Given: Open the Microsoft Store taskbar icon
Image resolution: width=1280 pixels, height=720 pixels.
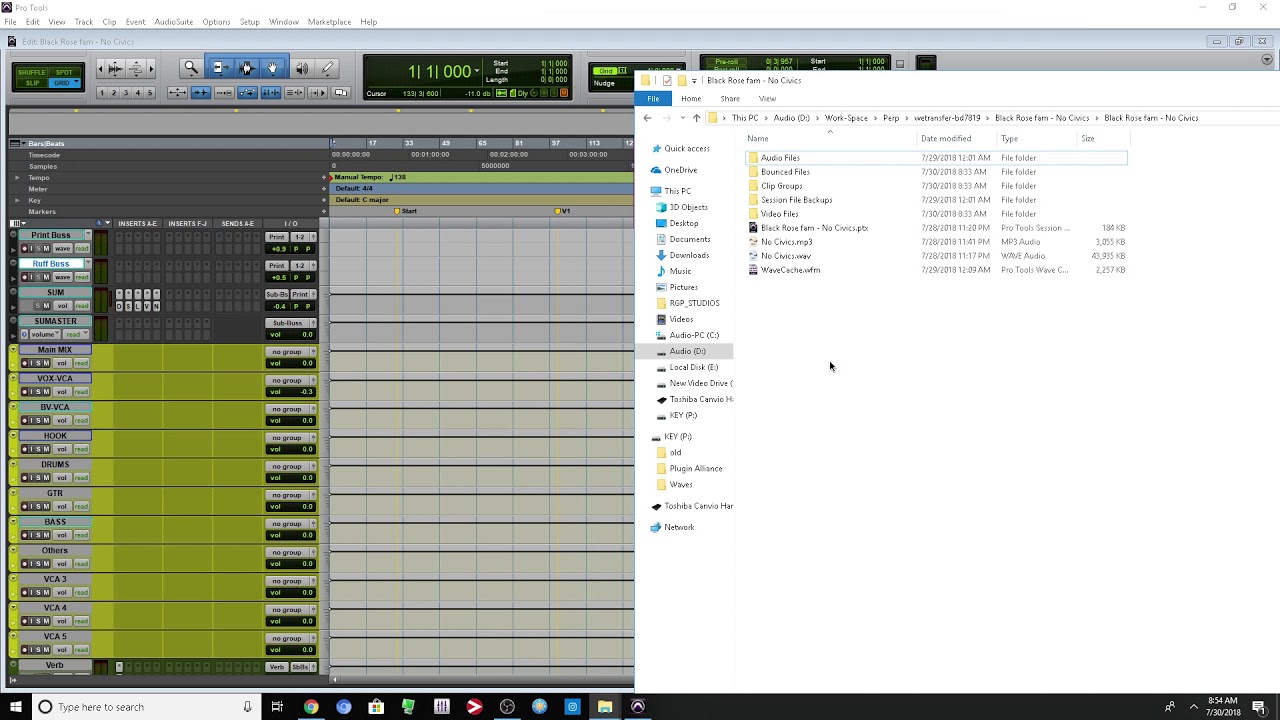Looking at the screenshot, I should coord(376,707).
